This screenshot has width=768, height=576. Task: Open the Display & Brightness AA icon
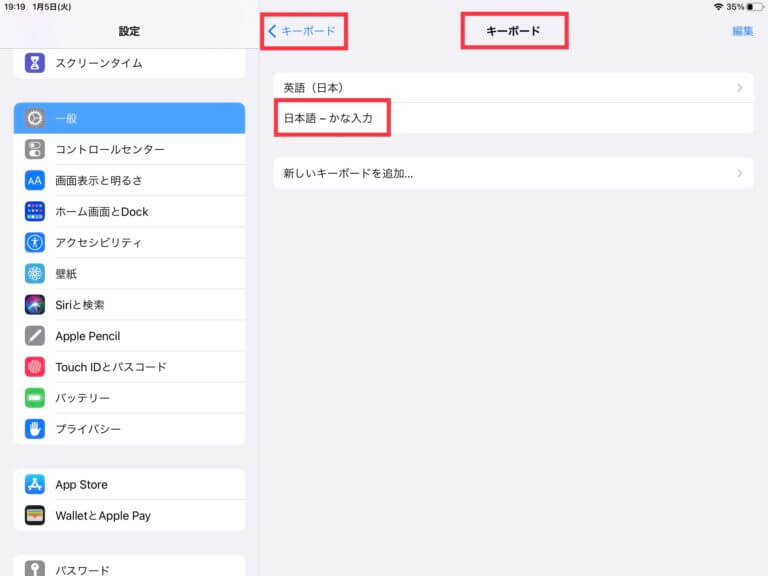point(35,181)
